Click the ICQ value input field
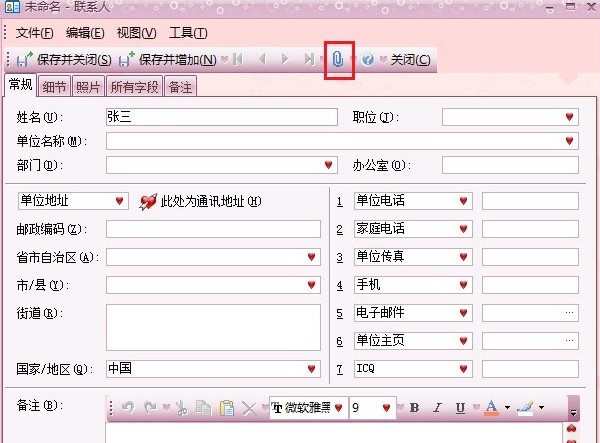Screen dimensions: 600x443 (x=530, y=369)
